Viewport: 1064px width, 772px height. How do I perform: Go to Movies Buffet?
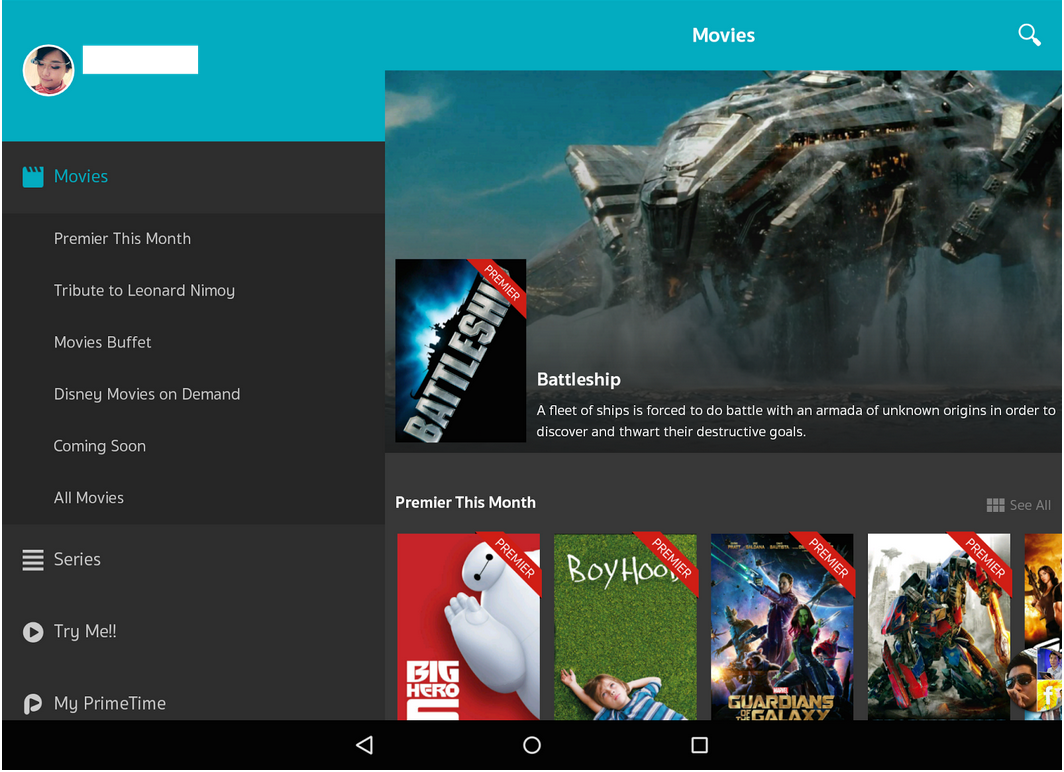(193, 343)
